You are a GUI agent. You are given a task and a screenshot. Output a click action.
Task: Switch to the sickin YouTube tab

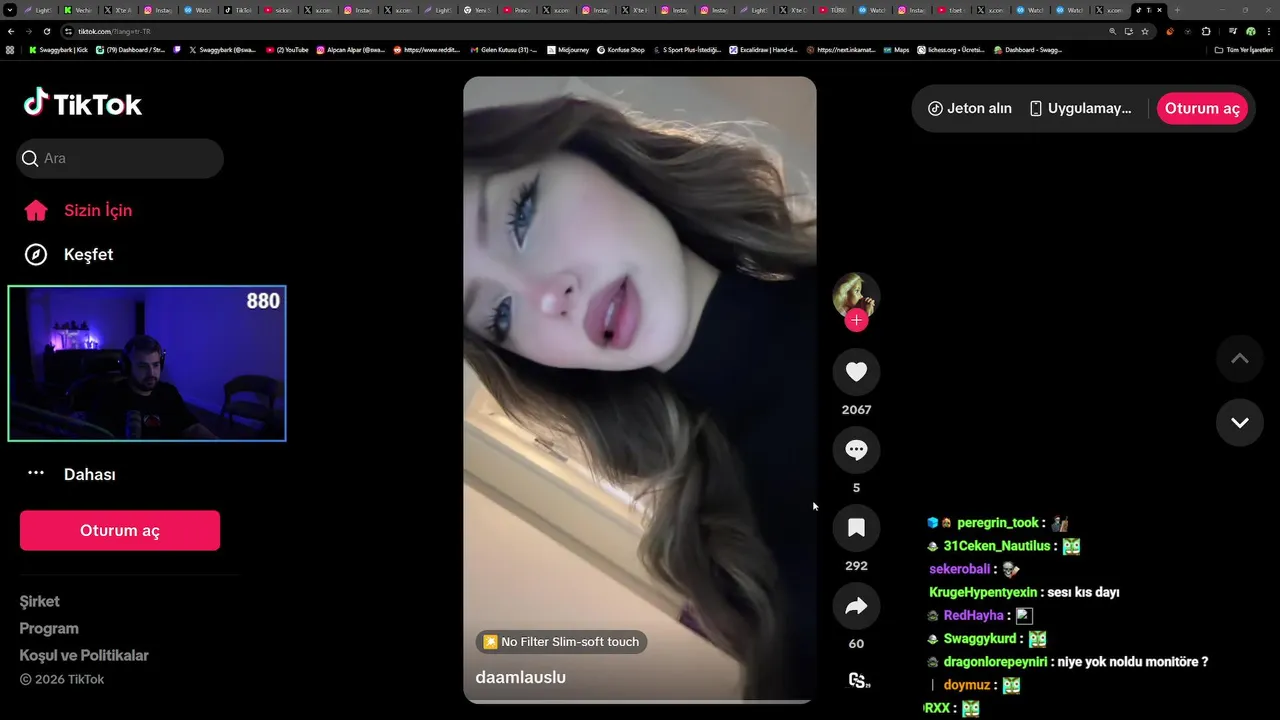278,10
